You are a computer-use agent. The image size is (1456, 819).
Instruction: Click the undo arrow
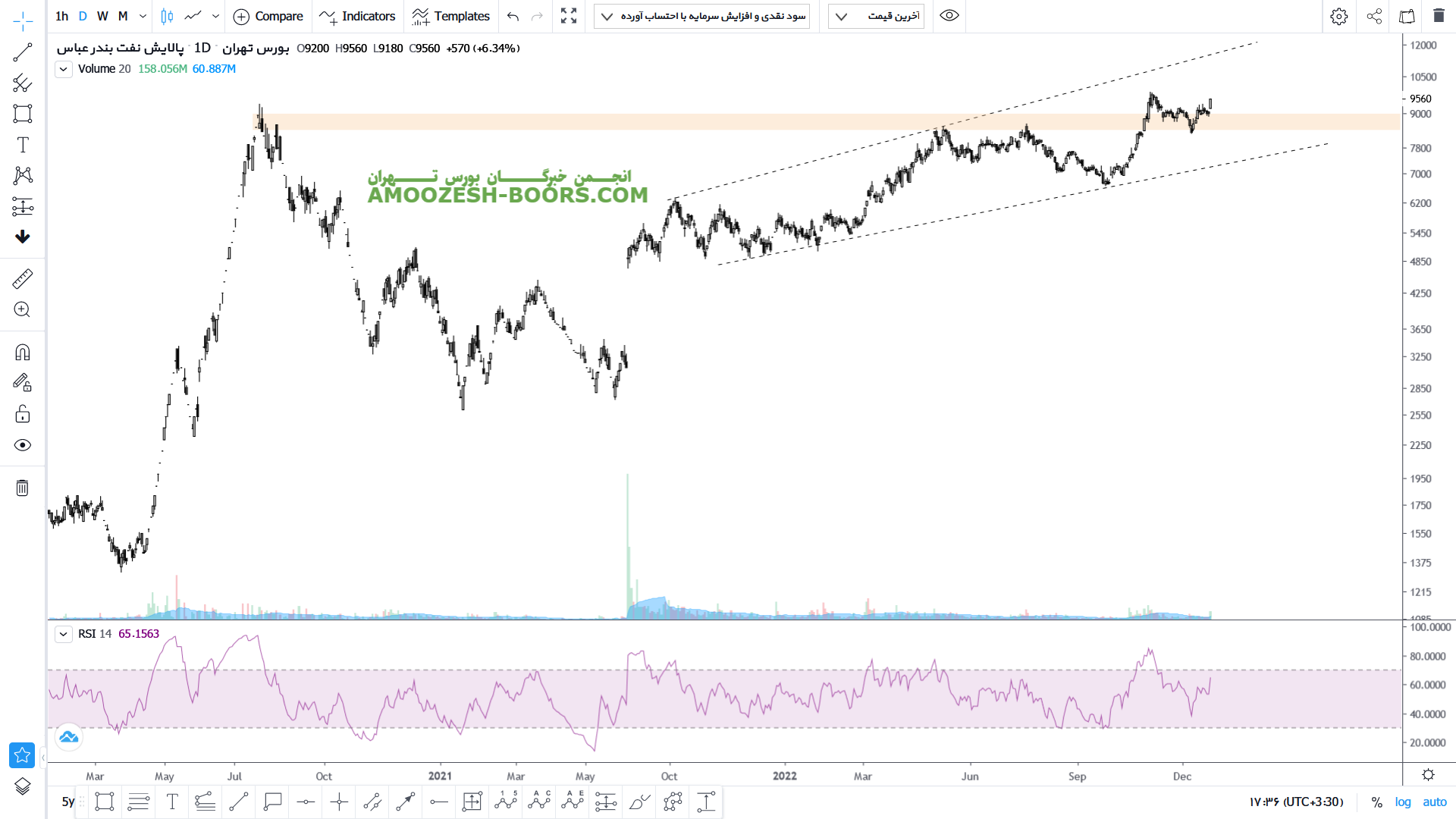pyautogui.click(x=513, y=16)
